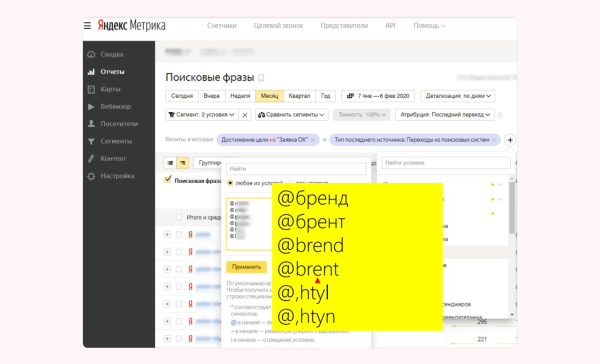Click the Сводка icon in the sidebar

91,54
